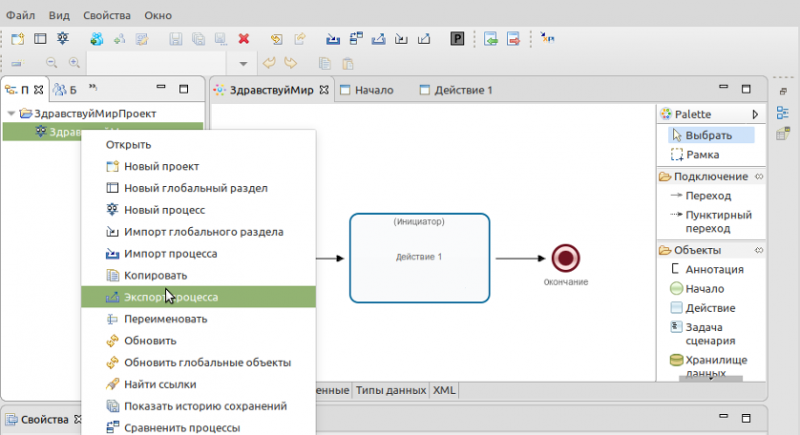
Task: Close the ЗдравствуйМир editor tab
Action: tap(324, 90)
